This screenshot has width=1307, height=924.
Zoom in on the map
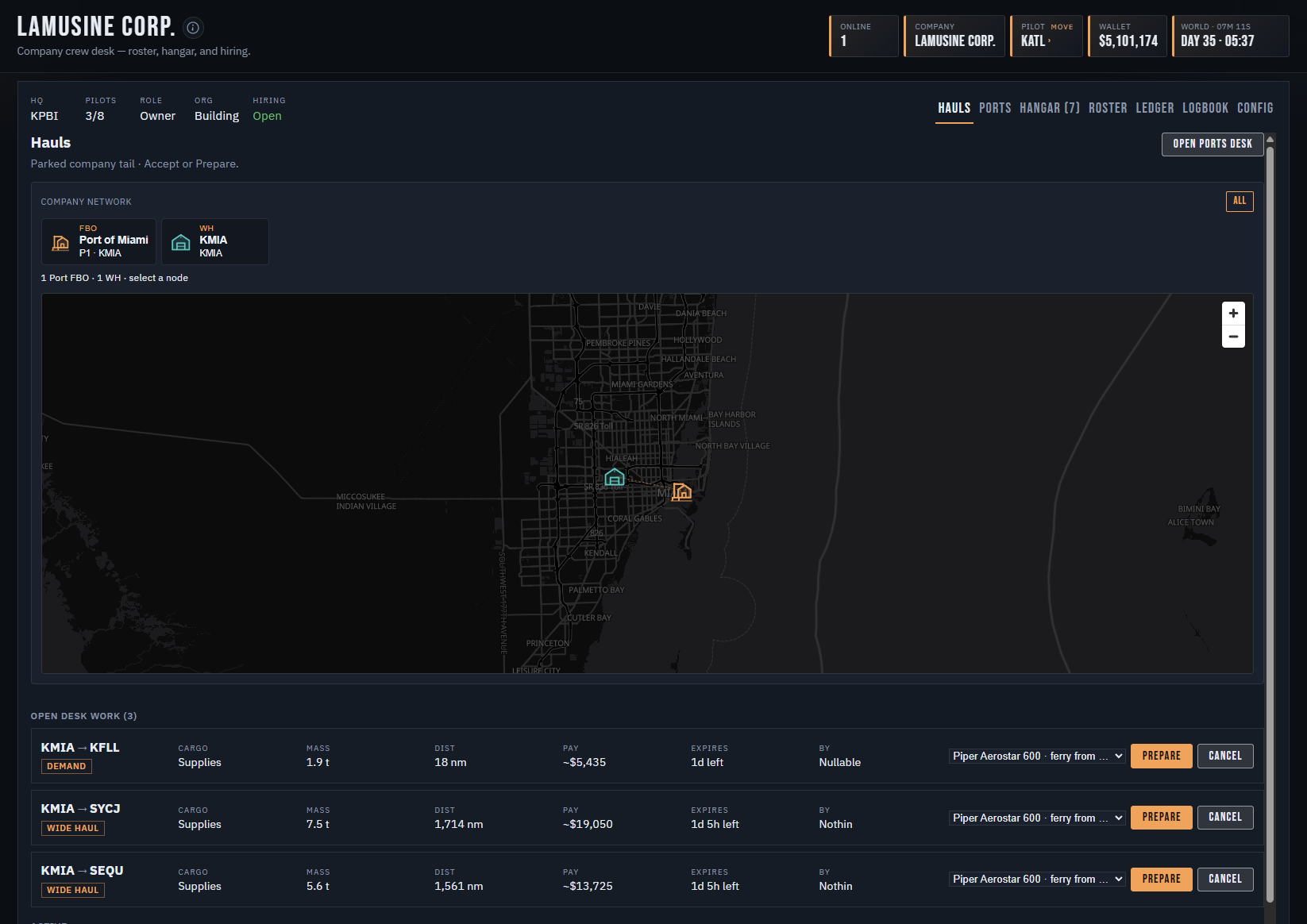click(1233, 314)
